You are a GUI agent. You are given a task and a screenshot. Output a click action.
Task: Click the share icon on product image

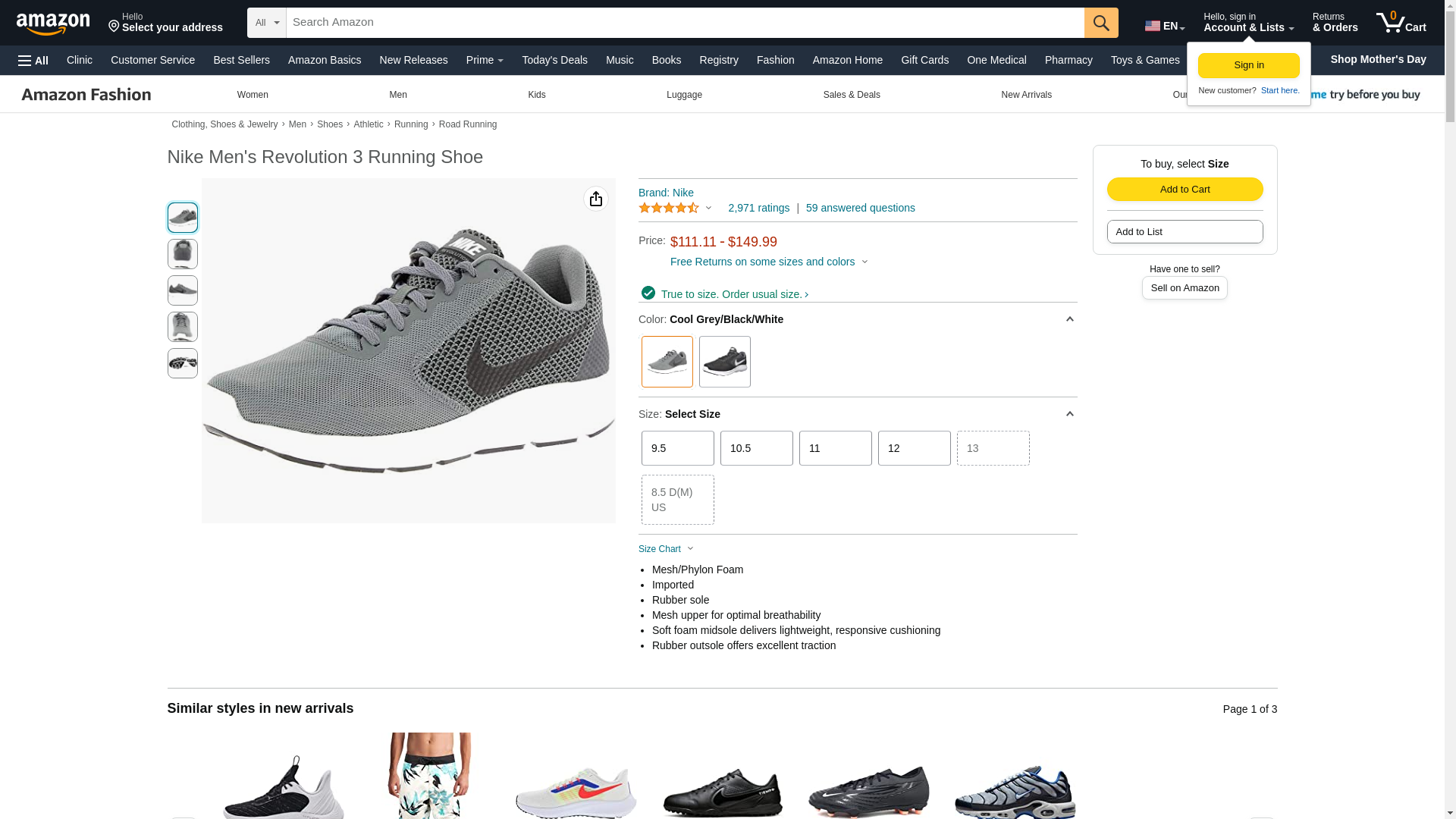click(595, 199)
